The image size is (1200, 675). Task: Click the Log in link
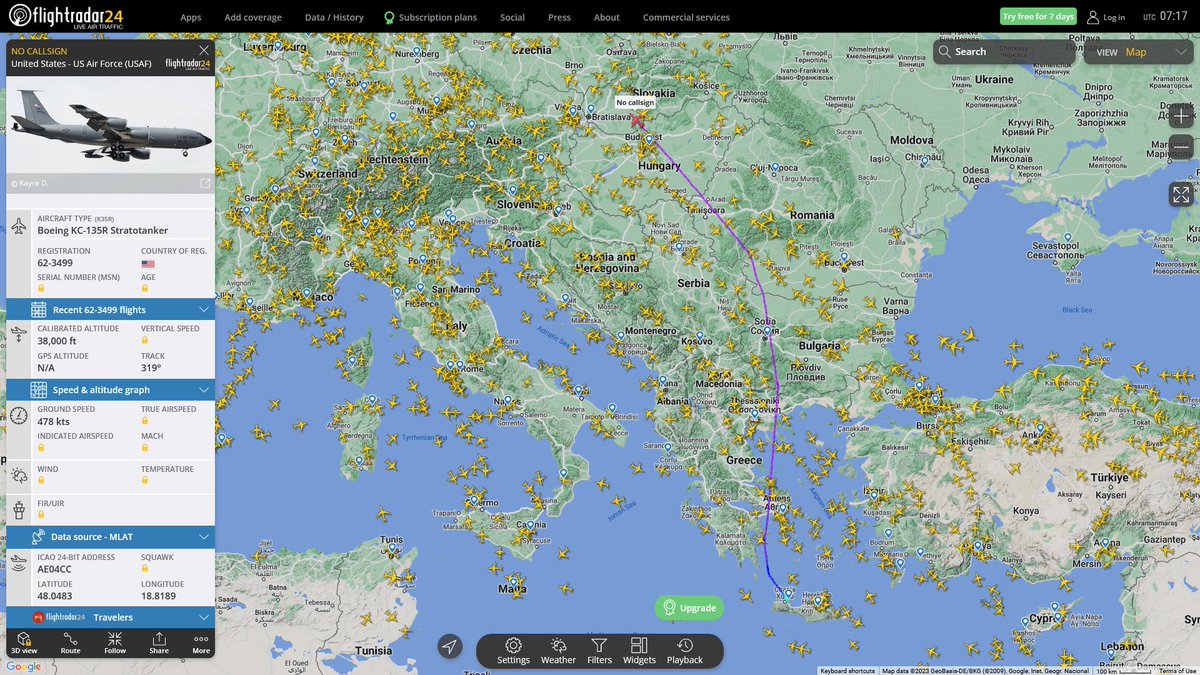(1114, 17)
